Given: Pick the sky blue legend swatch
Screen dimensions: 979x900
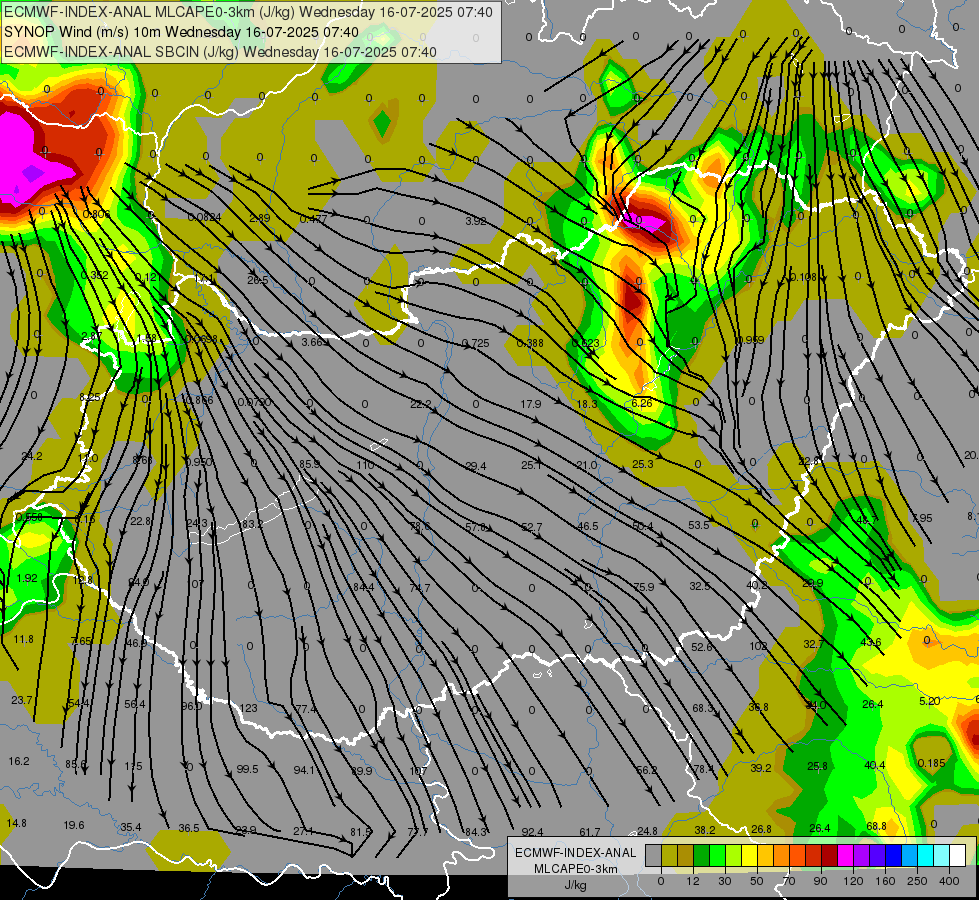Looking at the screenshot, I should [910, 855].
